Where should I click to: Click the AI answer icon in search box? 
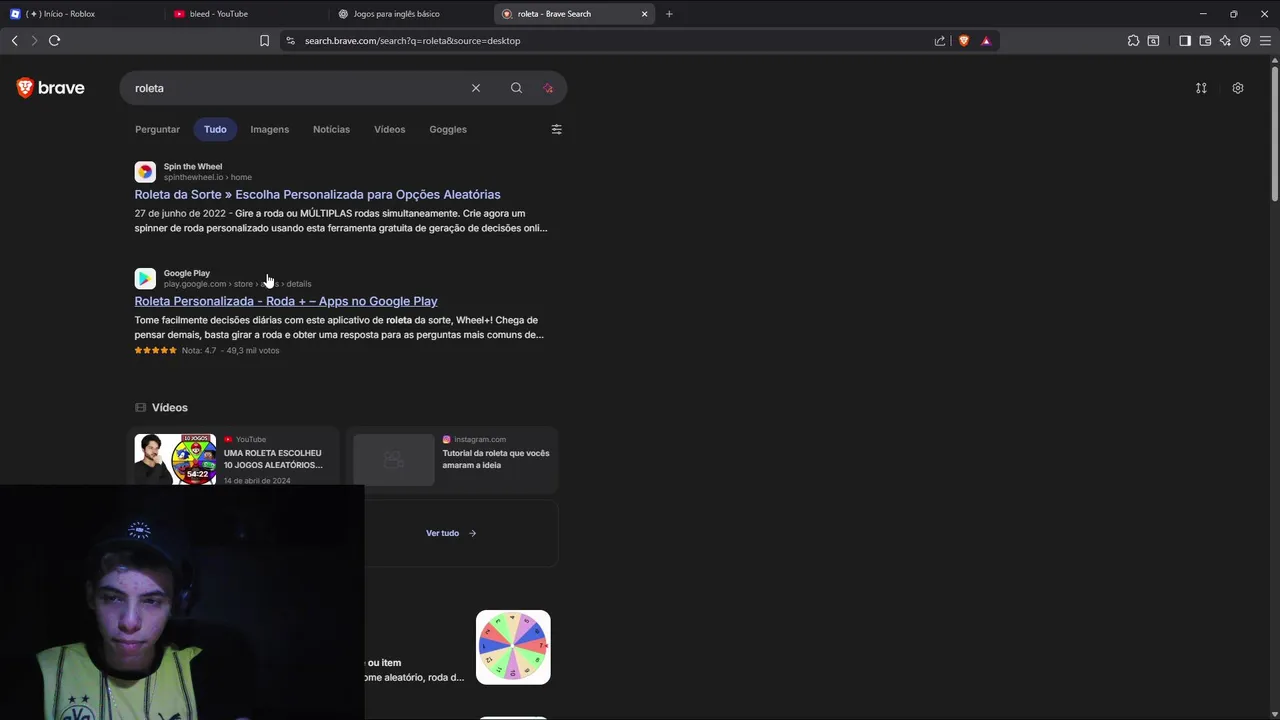pos(548,88)
